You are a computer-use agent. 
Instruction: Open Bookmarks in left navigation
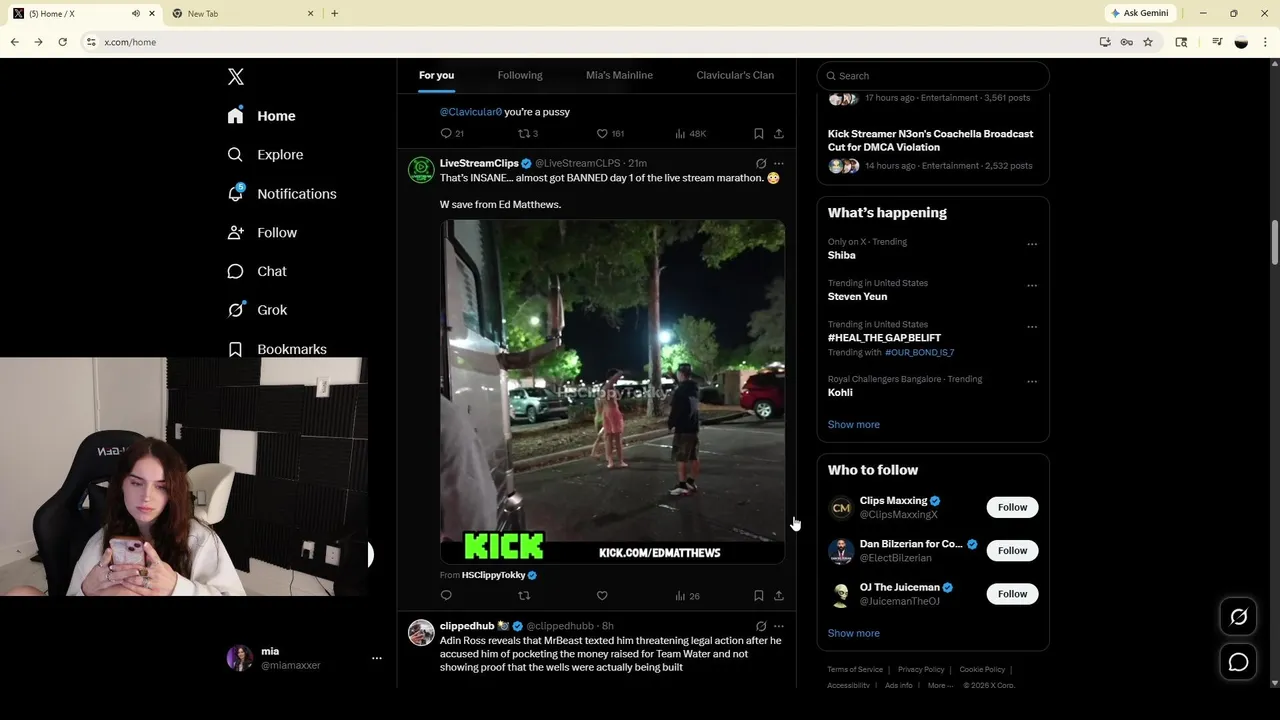[277, 349]
